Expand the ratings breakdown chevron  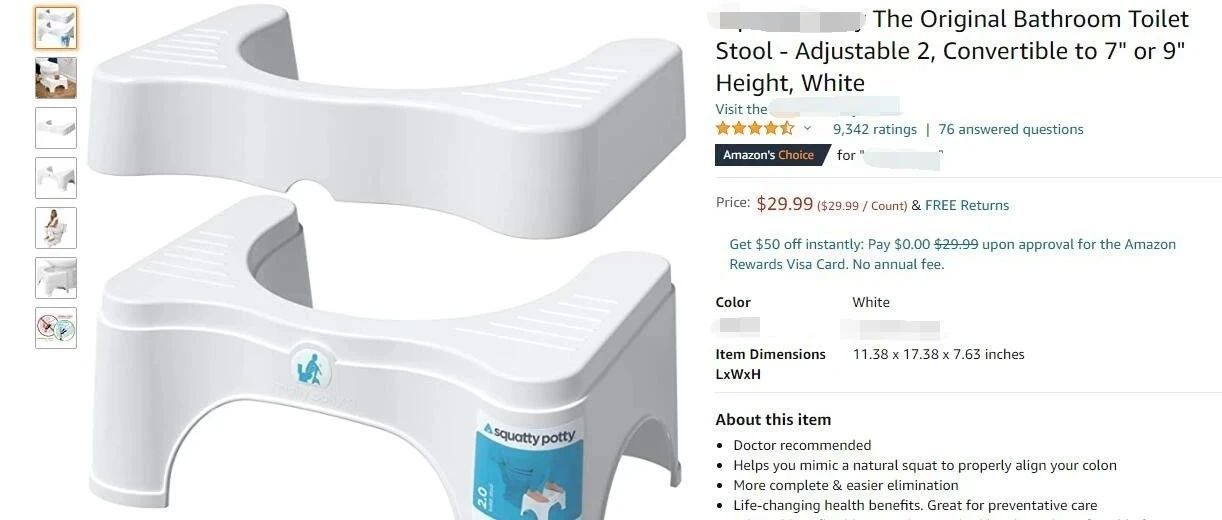[807, 129]
